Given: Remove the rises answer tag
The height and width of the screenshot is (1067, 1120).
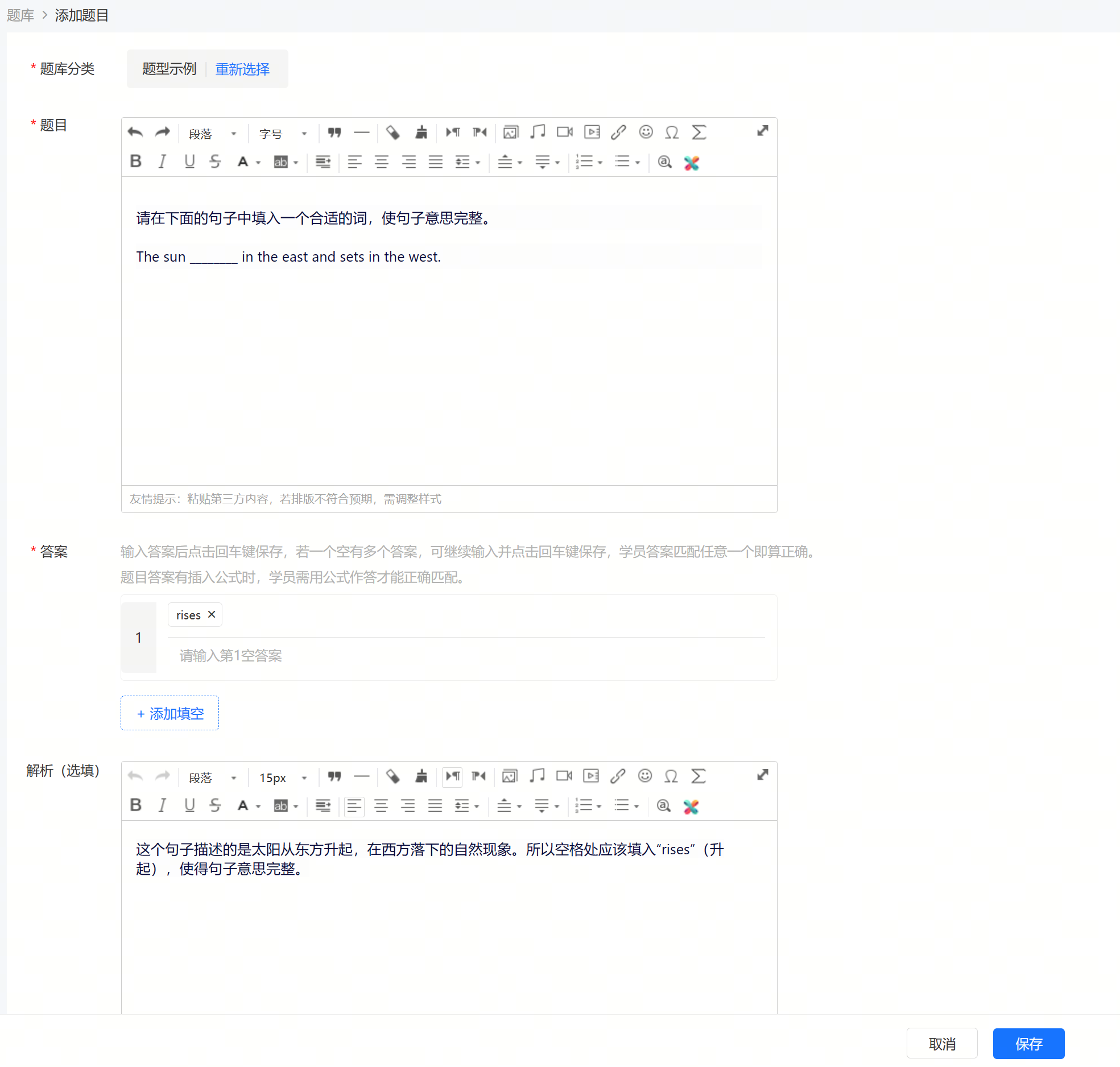Looking at the screenshot, I should 212,615.
